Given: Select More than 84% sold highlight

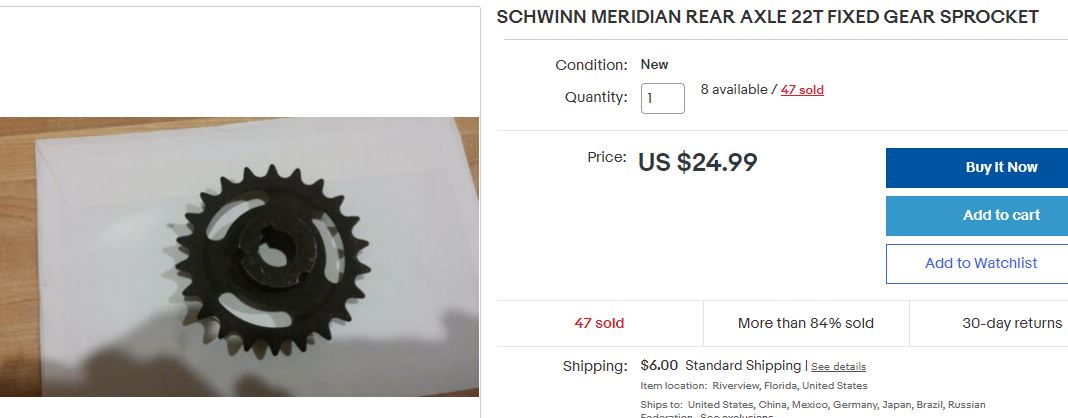Looking at the screenshot, I should pyautogui.click(x=806, y=323).
